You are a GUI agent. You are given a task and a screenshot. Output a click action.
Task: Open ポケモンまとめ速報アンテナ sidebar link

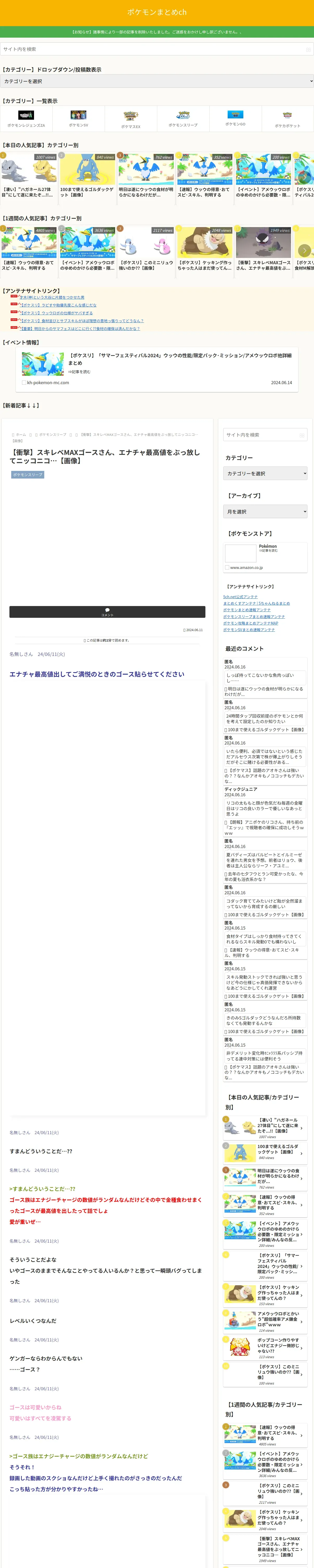tap(247, 610)
